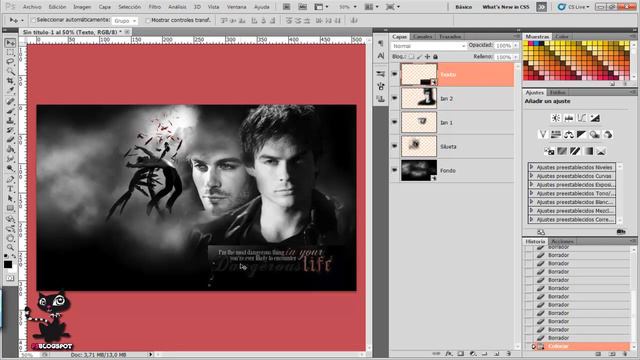Expand Ajustes preestablecidos Curvas
Screen dimensions: 640x360
pos(531,176)
